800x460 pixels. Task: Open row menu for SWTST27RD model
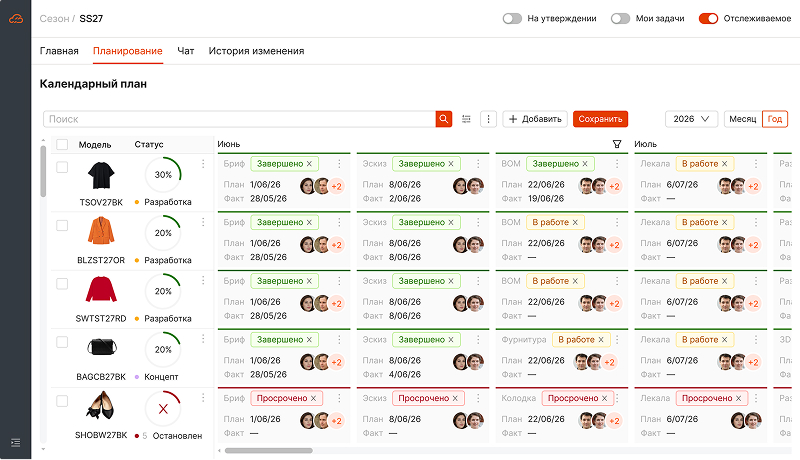tap(203, 280)
